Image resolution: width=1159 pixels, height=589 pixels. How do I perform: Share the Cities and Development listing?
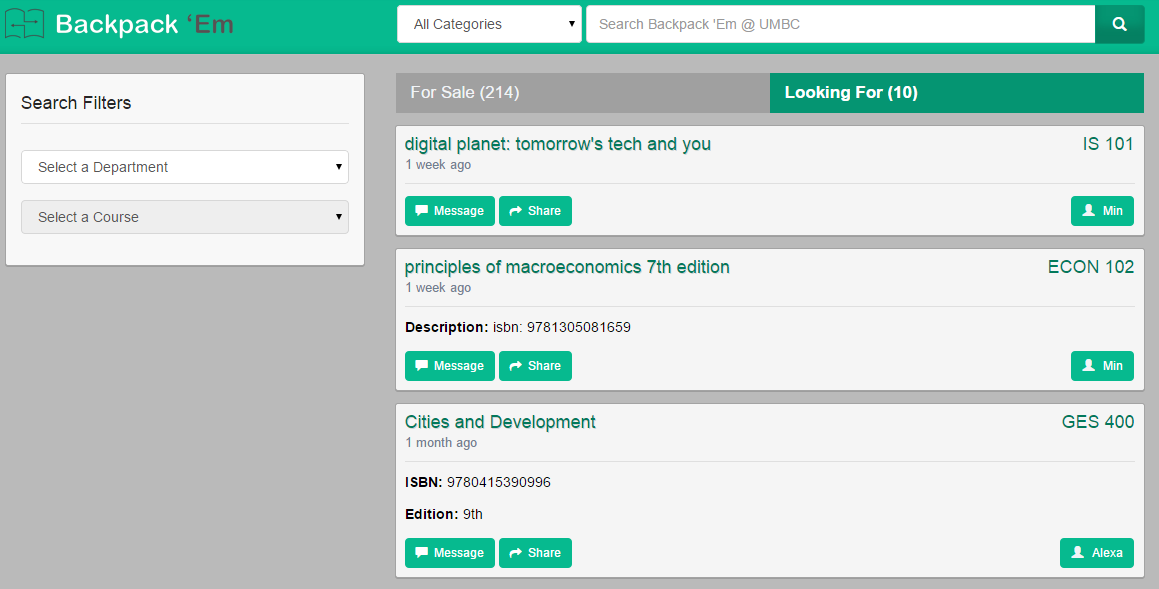(535, 553)
